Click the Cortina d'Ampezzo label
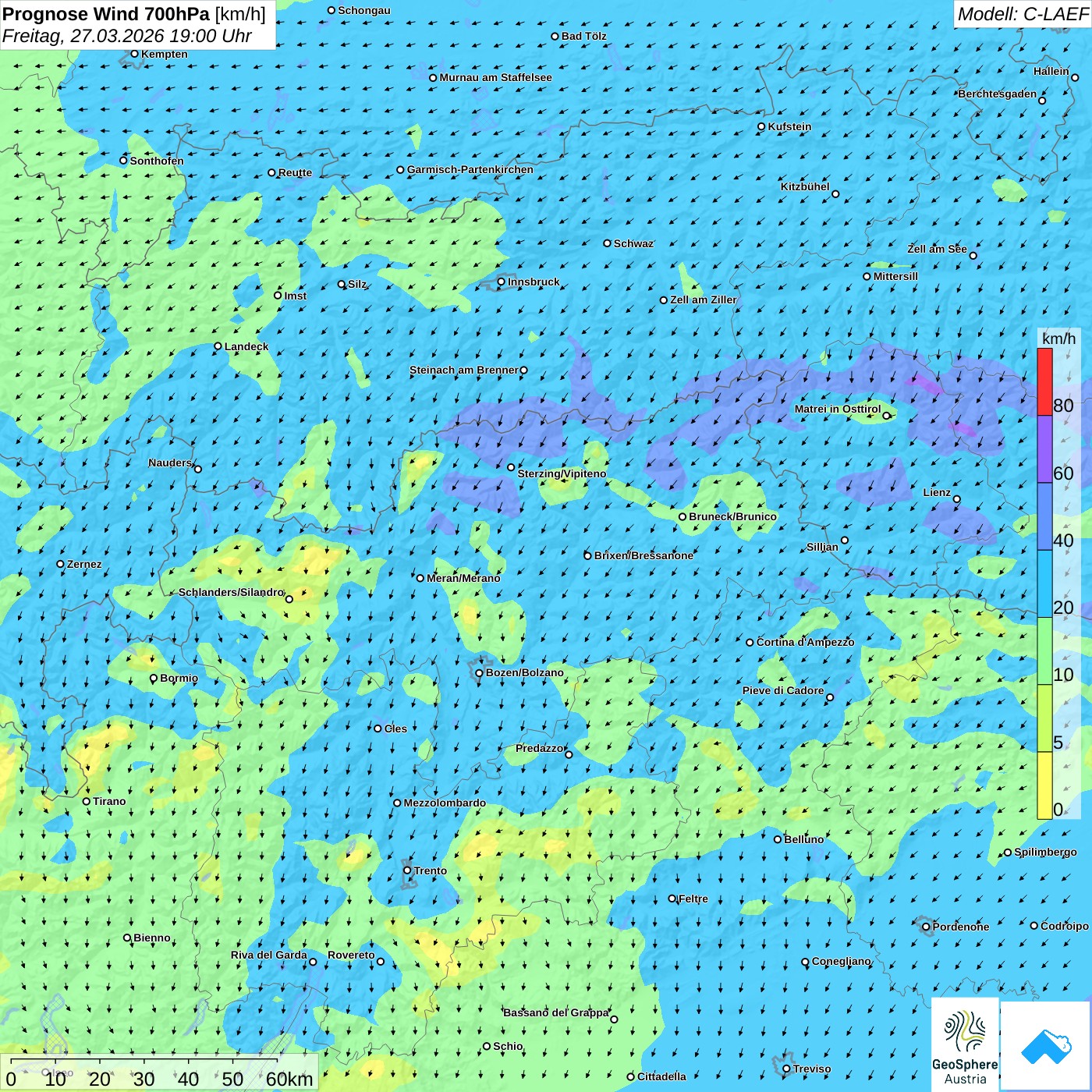The width and height of the screenshot is (1092, 1092). tap(805, 642)
